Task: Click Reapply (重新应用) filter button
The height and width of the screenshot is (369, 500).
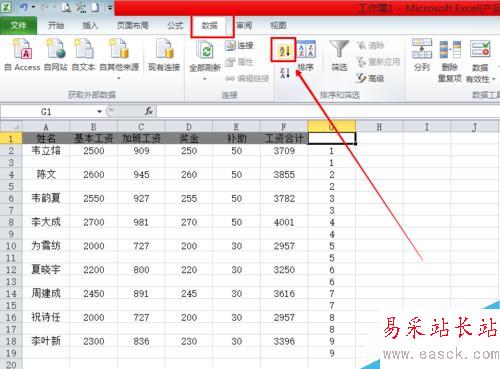Action: click(x=378, y=62)
